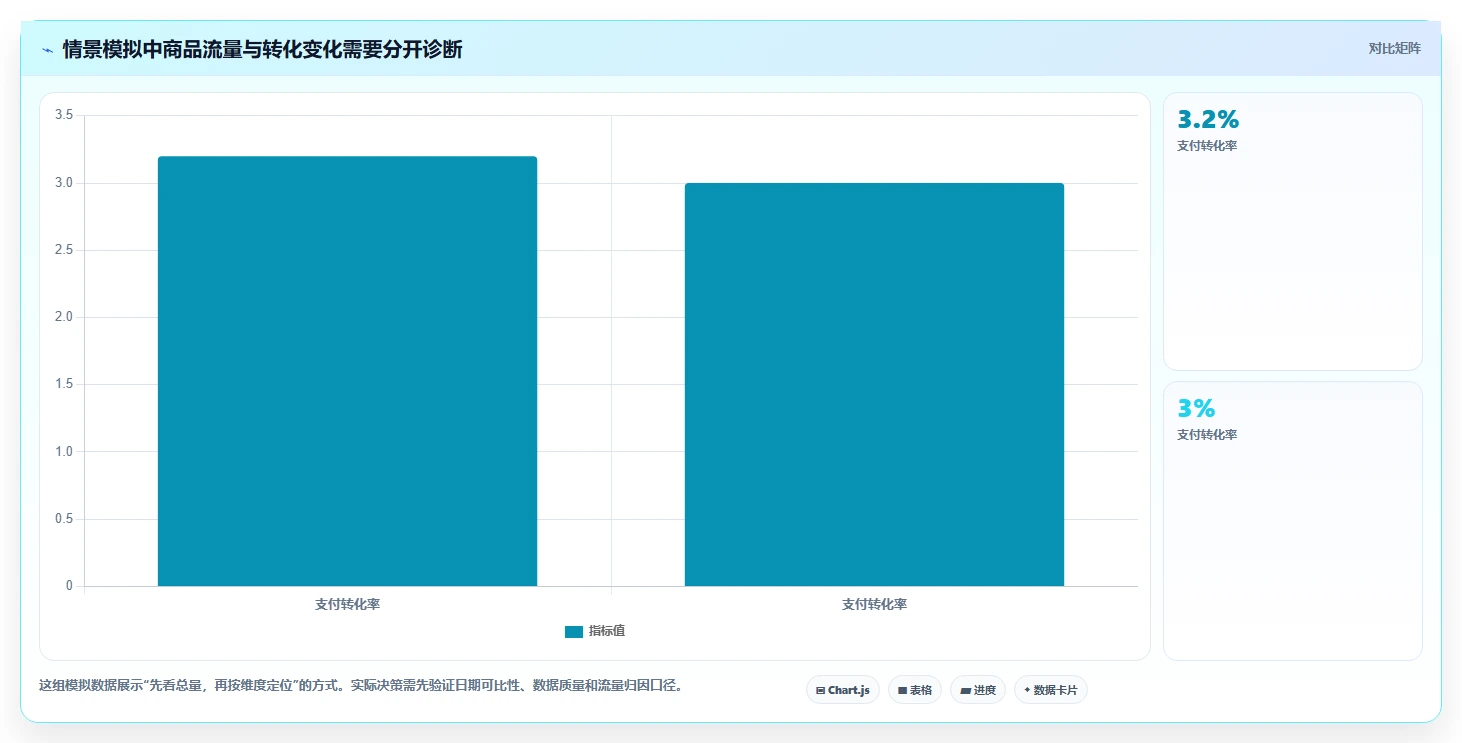Click the 3.2 value chart bar
Screen dimensions: 1462x743
click(347, 371)
